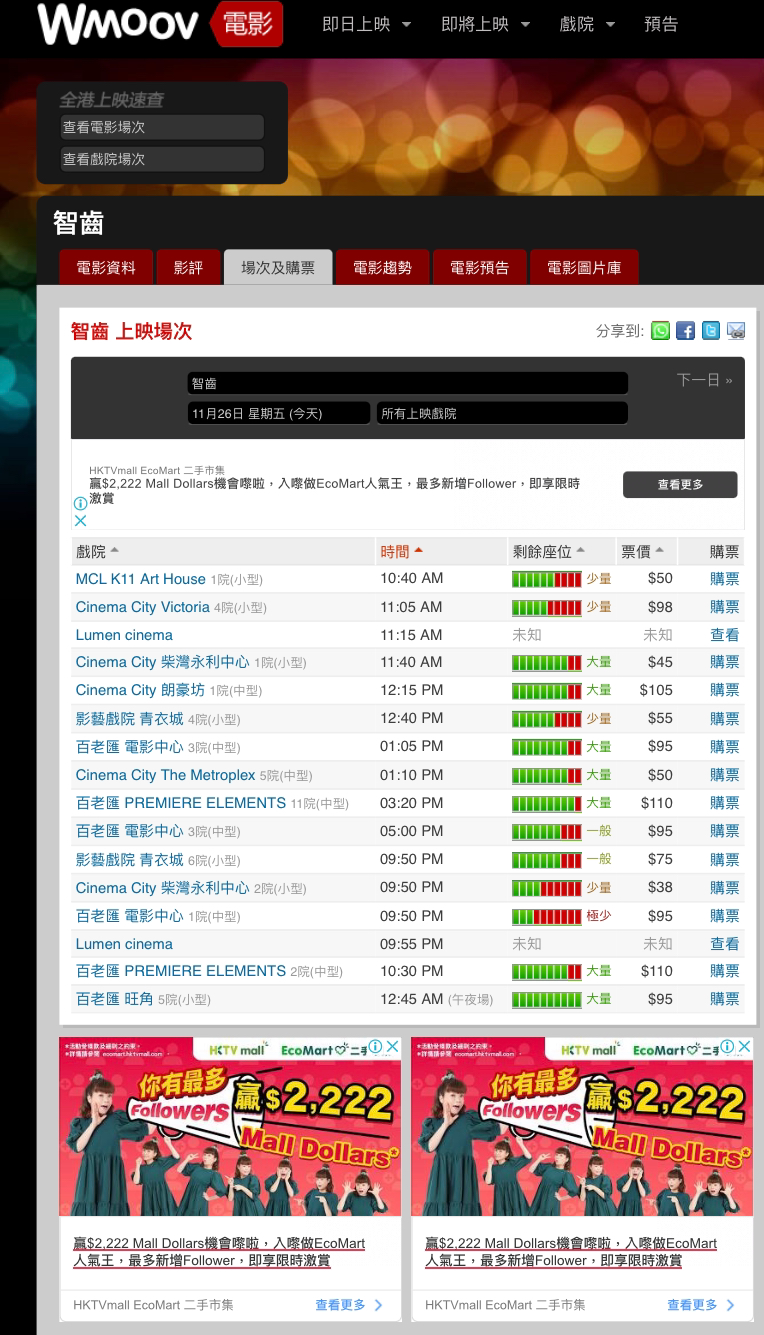Switch to the 影評 tab
The width and height of the screenshot is (764, 1335).
[188, 268]
